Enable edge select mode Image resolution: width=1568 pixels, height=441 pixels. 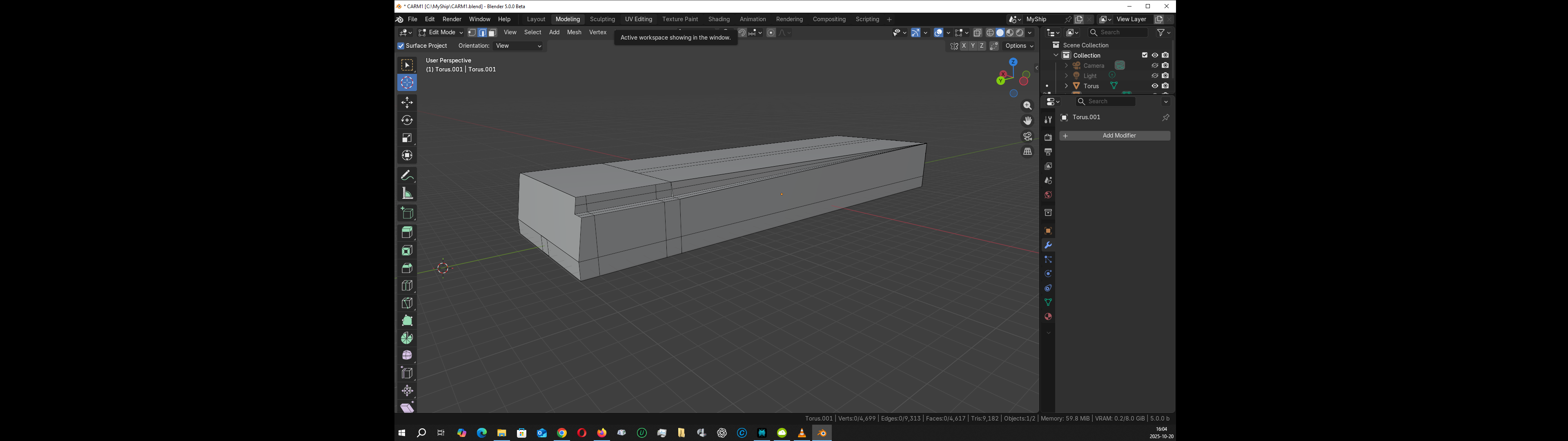[482, 33]
